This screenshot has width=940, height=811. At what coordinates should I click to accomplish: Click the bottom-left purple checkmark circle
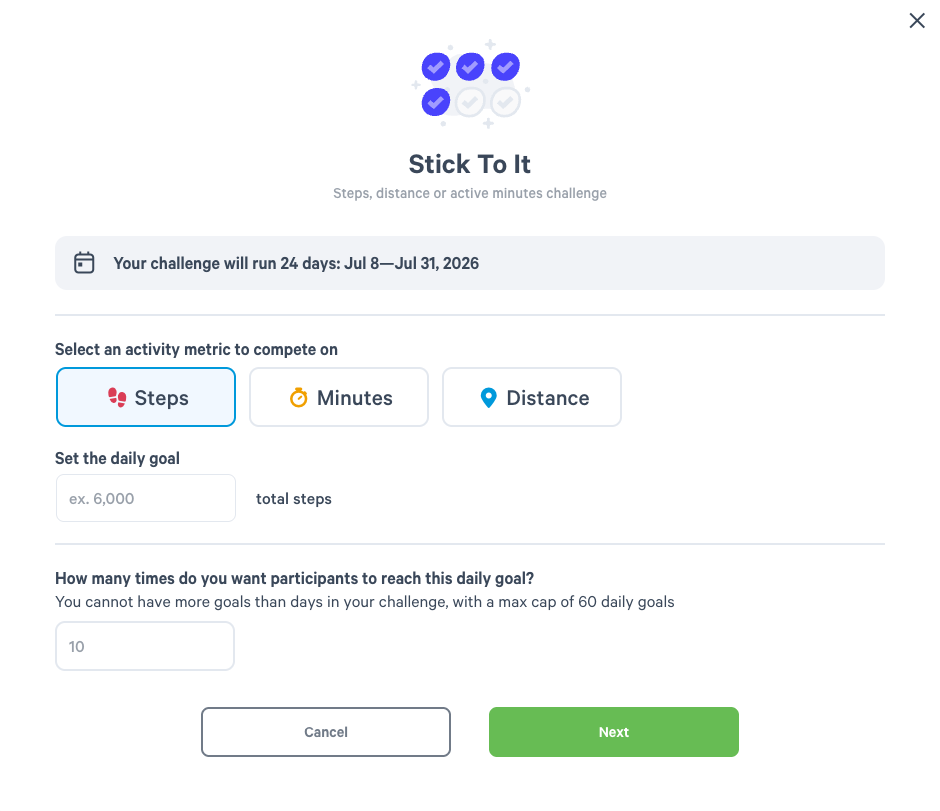[x=436, y=102]
